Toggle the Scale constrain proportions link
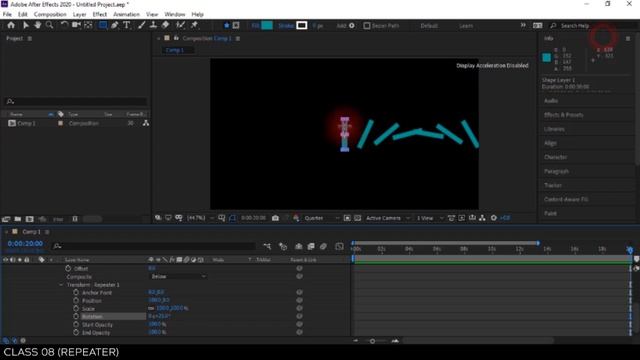 (x=151, y=308)
